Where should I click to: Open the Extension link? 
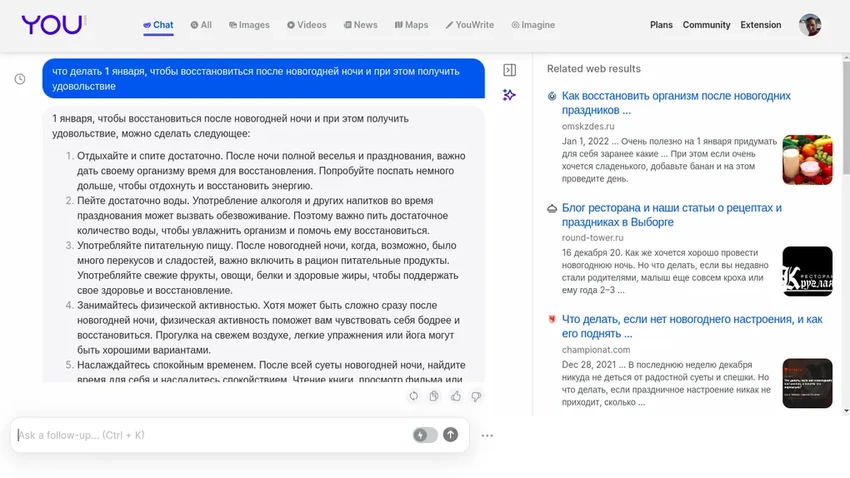click(761, 25)
